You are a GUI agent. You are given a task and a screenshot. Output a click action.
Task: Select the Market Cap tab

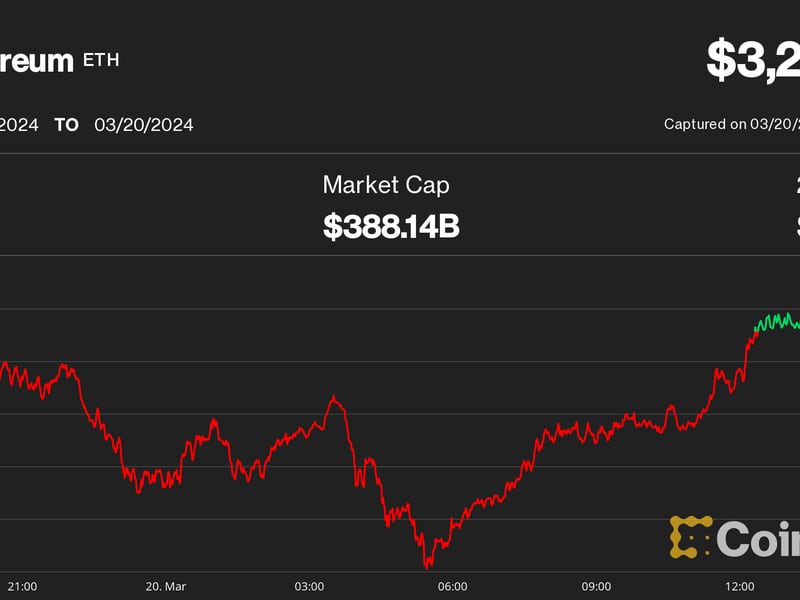[385, 185]
